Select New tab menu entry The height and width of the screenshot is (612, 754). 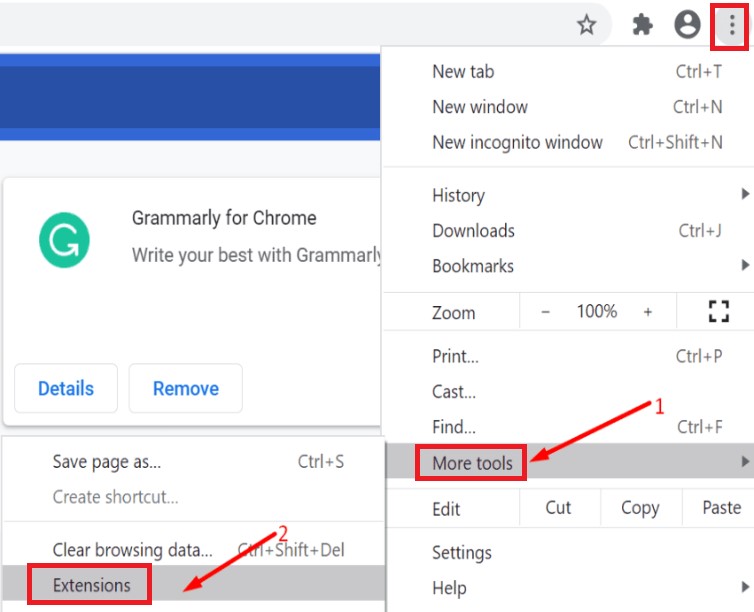pyautogui.click(x=568, y=72)
